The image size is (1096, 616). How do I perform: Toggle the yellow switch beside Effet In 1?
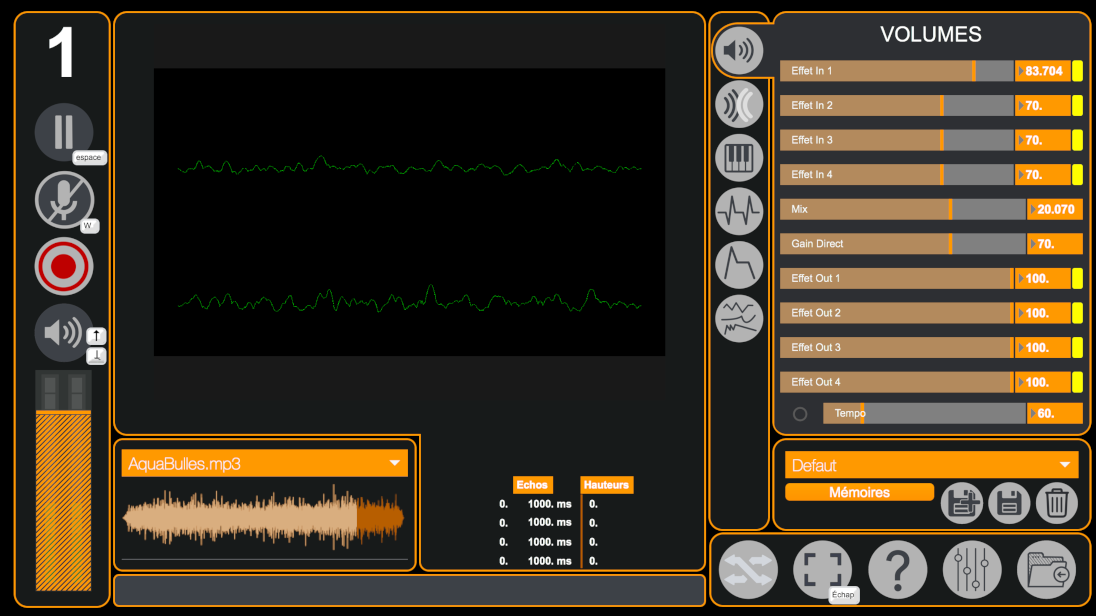(1077, 71)
